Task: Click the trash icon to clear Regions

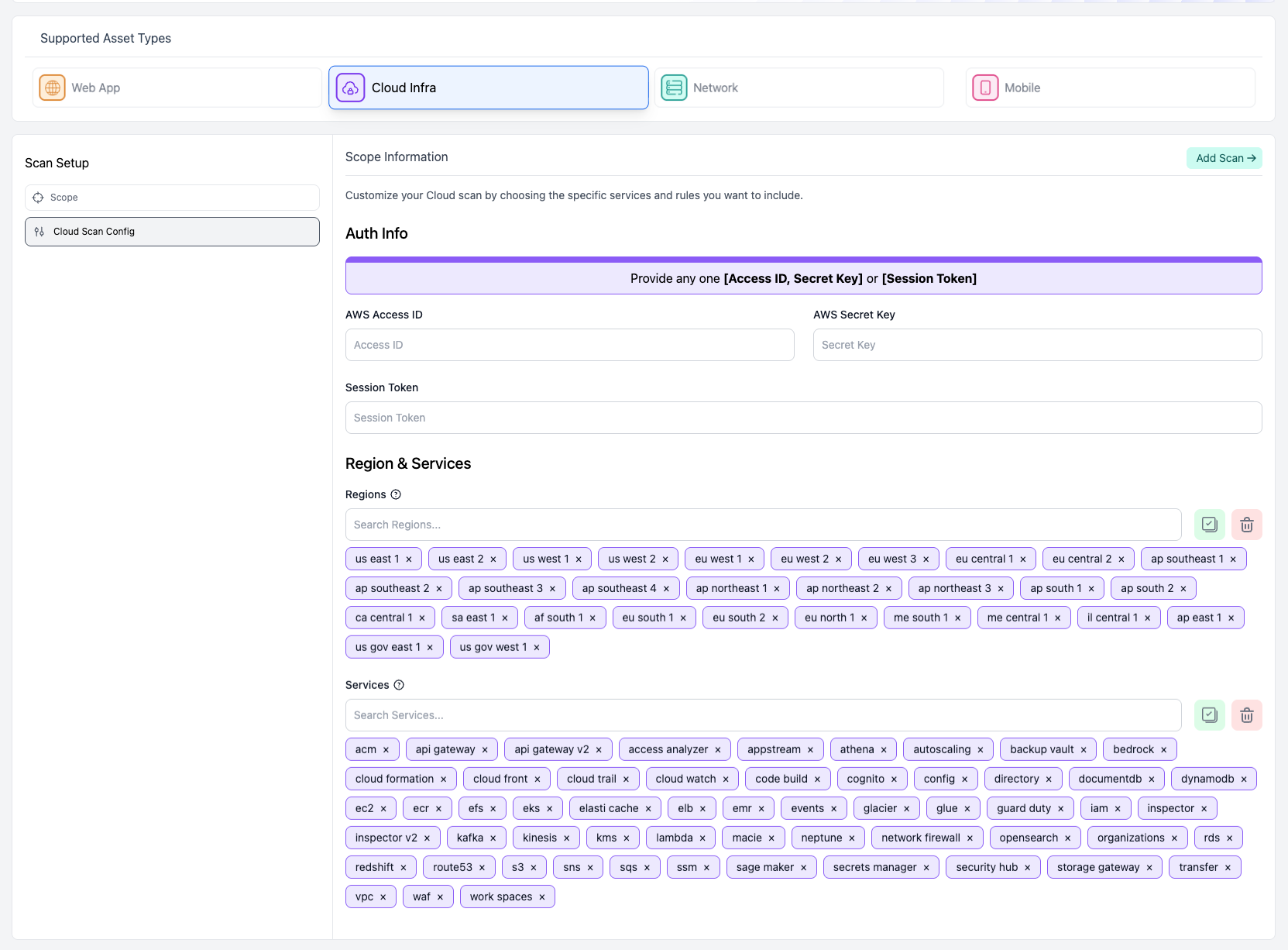Action: [1246, 525]
